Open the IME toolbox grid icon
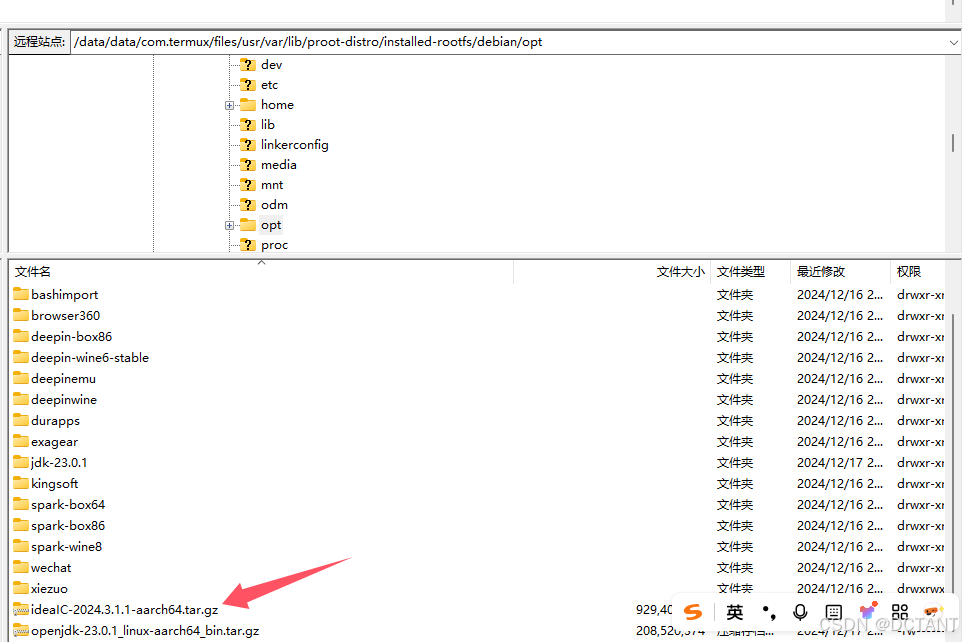Viewport: 962px width, 642px height. pos(900,612)
